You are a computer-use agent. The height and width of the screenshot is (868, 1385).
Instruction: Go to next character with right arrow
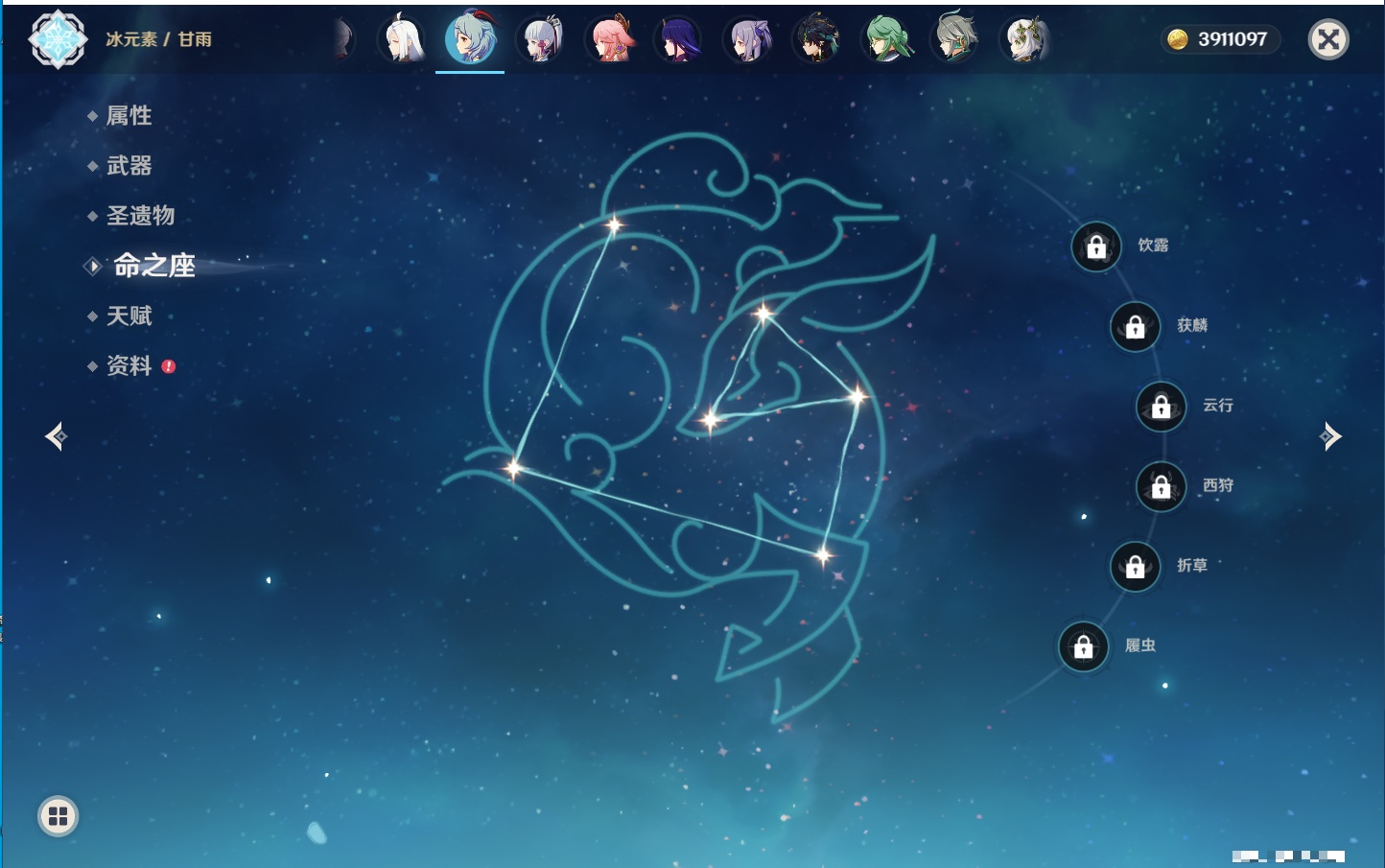(x=1330, y=436)
